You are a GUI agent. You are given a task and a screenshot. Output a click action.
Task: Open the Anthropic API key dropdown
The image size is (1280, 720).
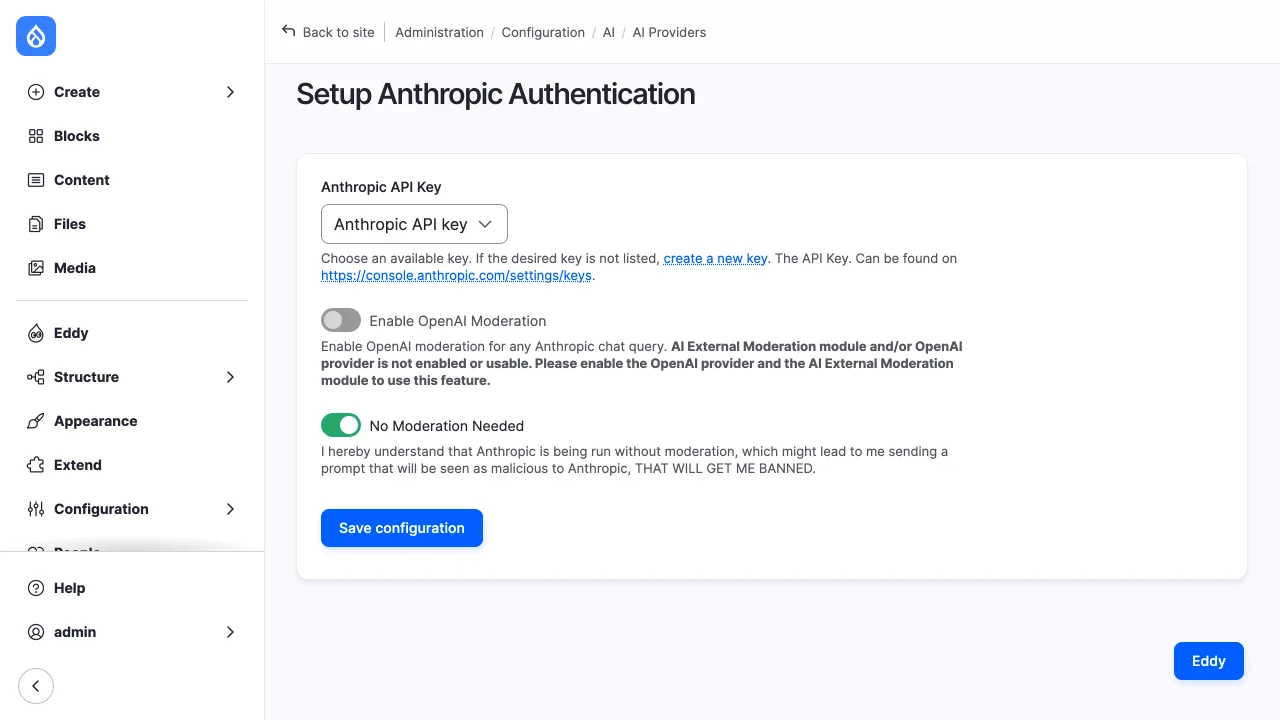(x=414, y=224)
